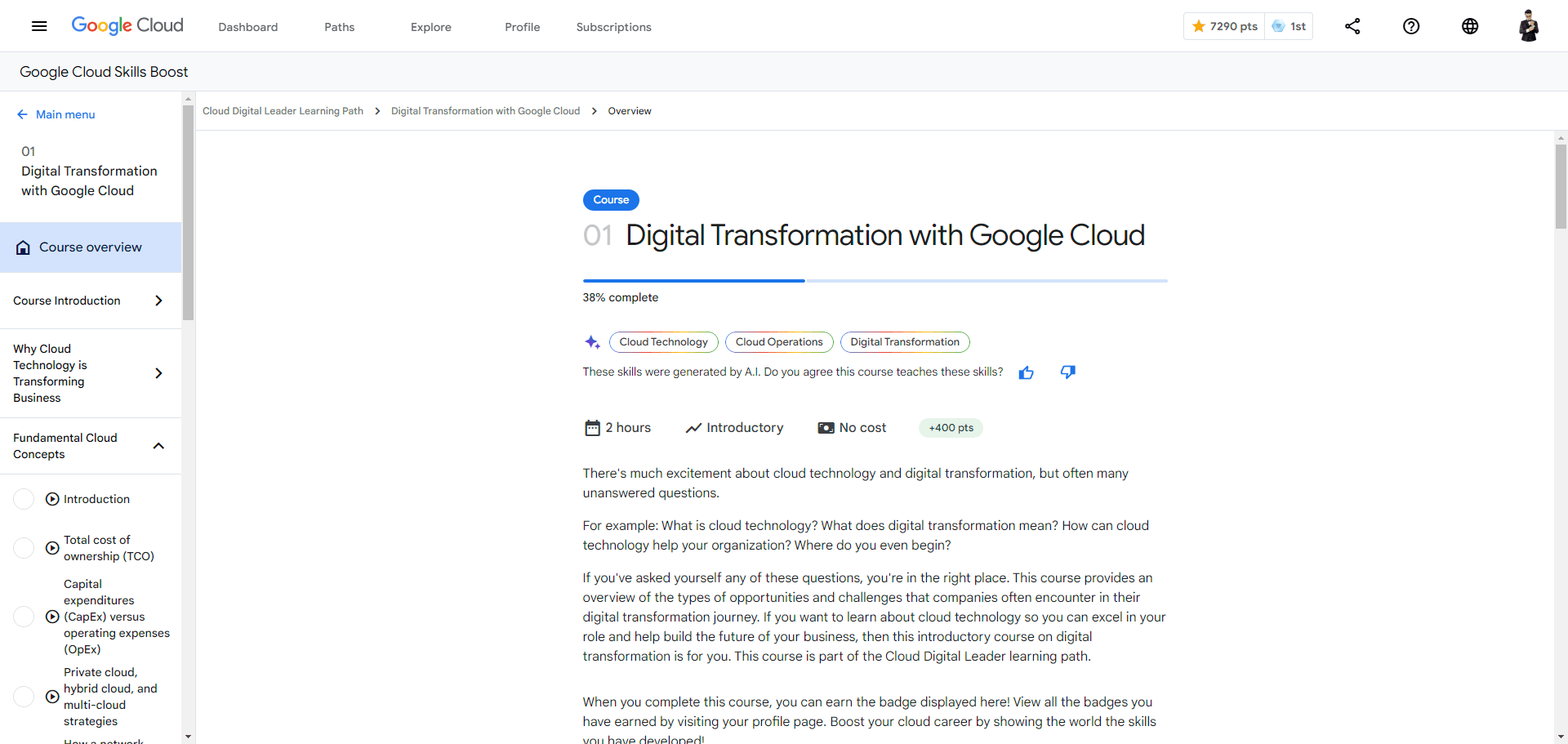Click the home icon for Course overview
This screenshot has height=744, width=1568.
coord(23,247)
